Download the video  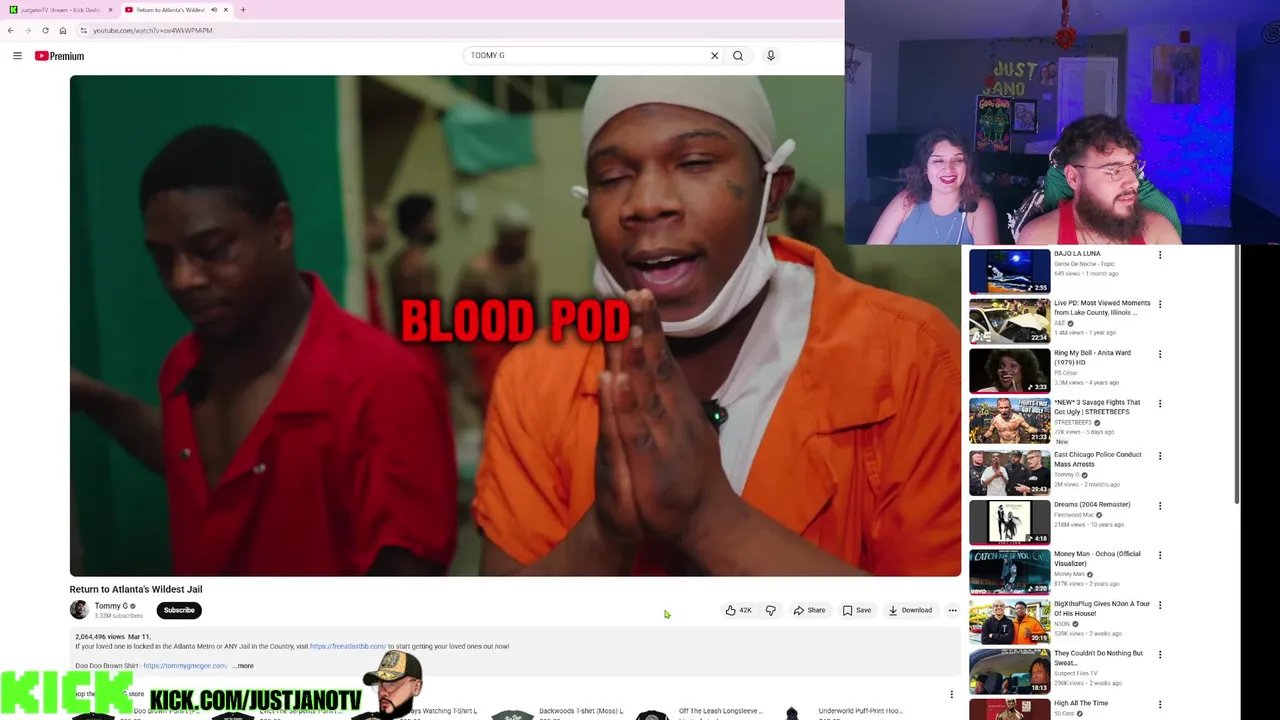click(910, 610)
